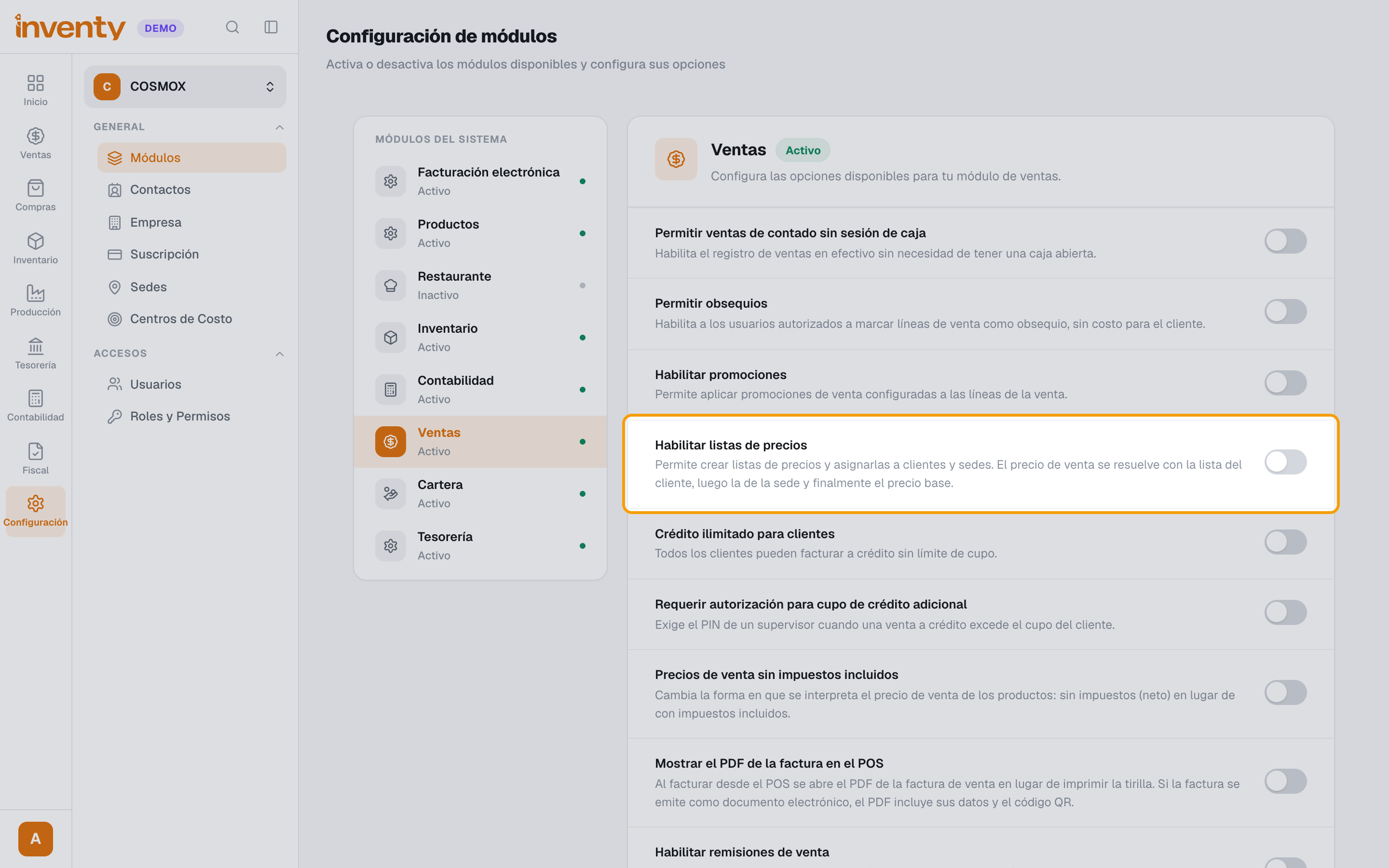The height and width of the screenshot is (868, 1389).
Task: Open Fiscal document icon
Action: [x=36, y=458]
